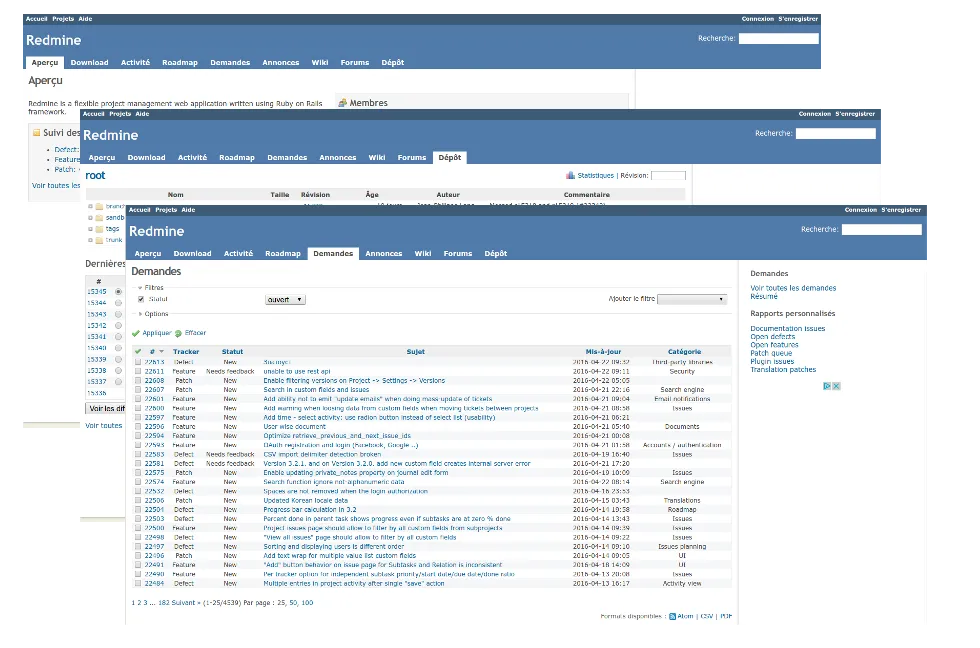The image size is (980, 648).
Task: Click the tags folder icon in the Dépôt window
Action: coord(99,229)
